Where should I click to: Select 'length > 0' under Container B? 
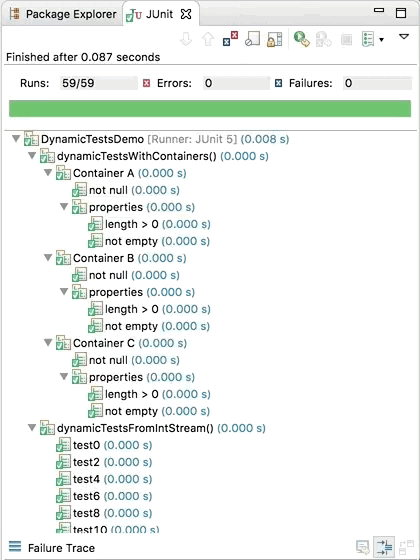(149, 309)
